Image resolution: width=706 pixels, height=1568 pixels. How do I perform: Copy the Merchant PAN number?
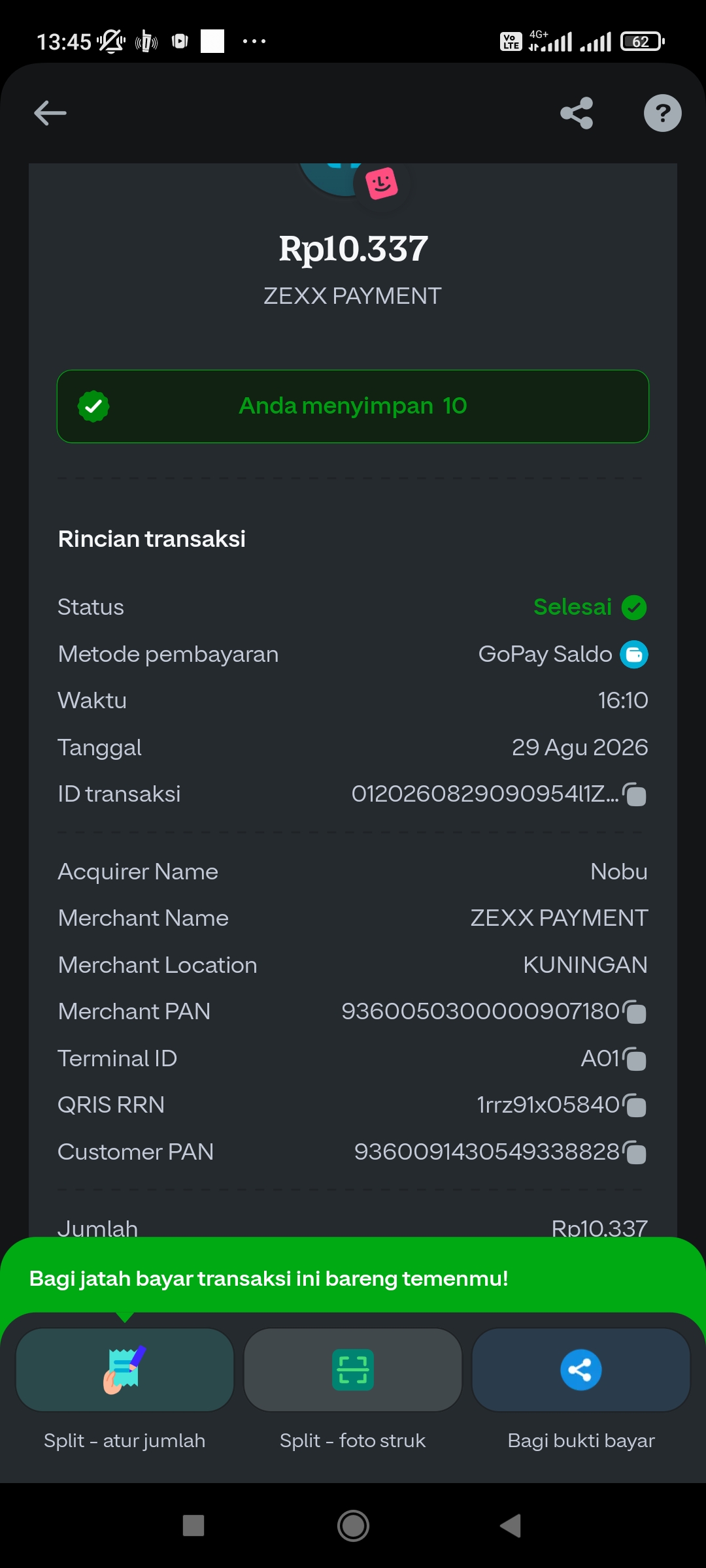click(634, 1012)
